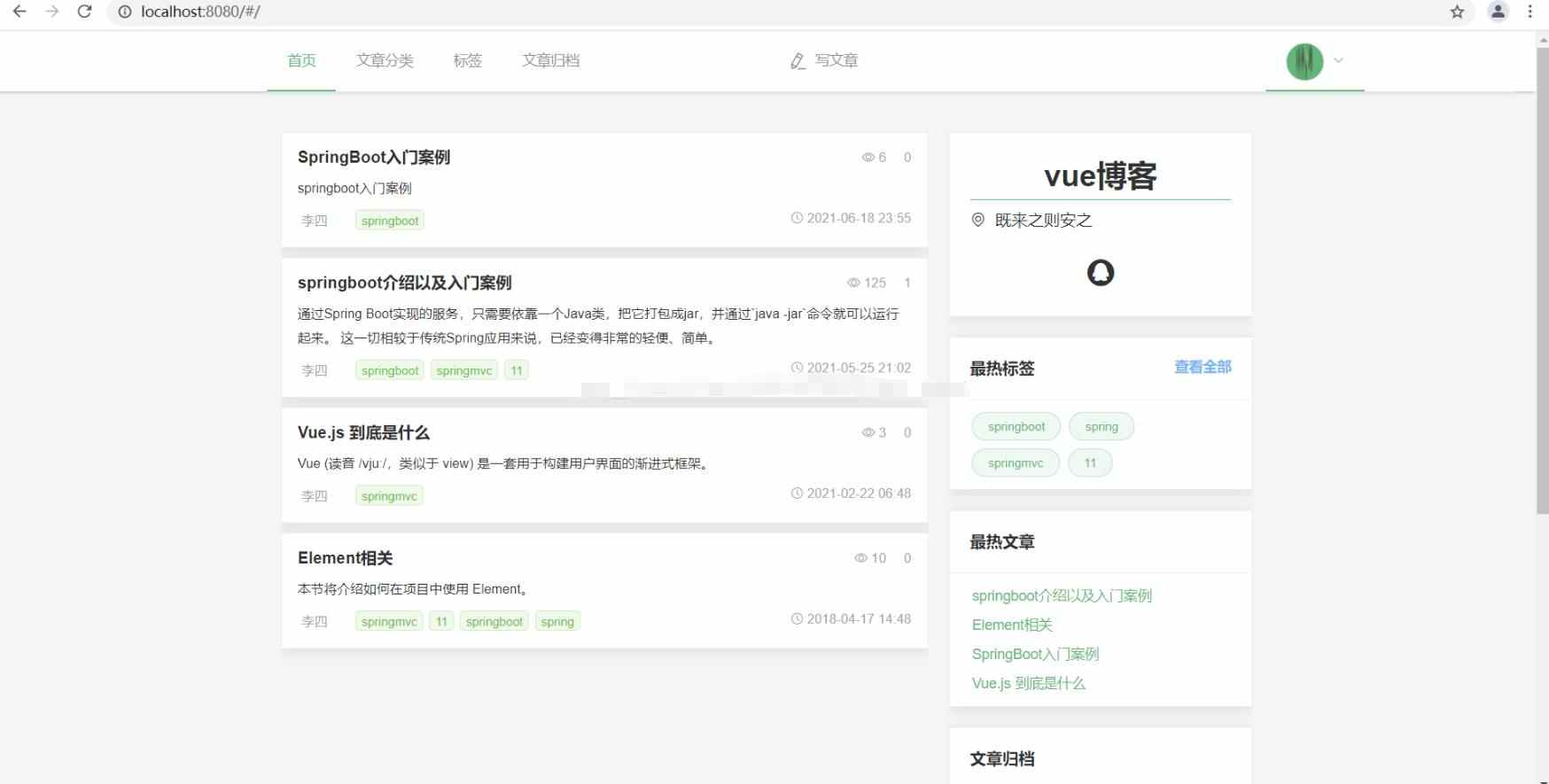Click 写文章 to write an article

click(x=824, y=60)
